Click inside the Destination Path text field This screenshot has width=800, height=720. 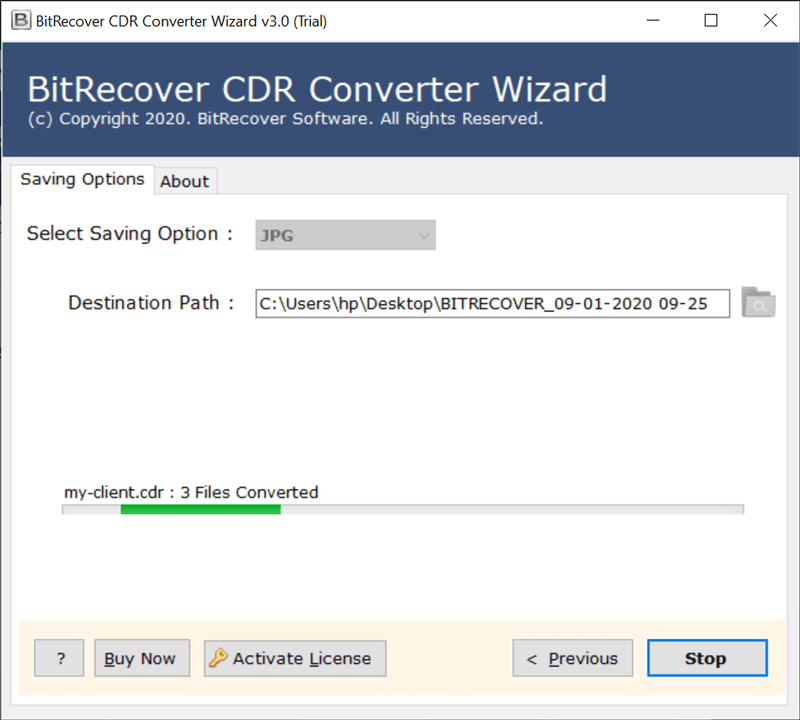(x=492, y=303)
